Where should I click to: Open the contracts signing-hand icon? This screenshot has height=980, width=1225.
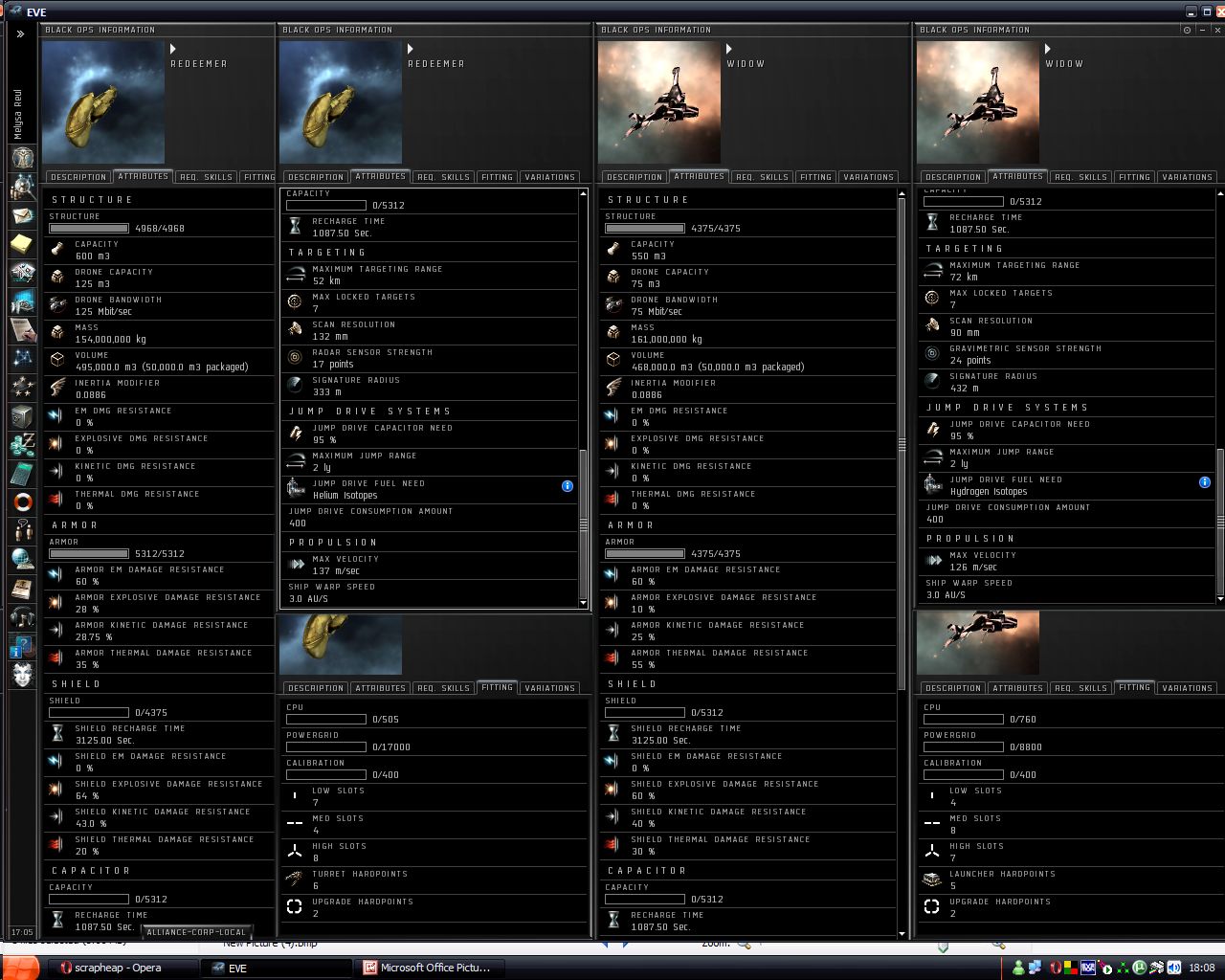pyautogui.click(x=23, y=330)
